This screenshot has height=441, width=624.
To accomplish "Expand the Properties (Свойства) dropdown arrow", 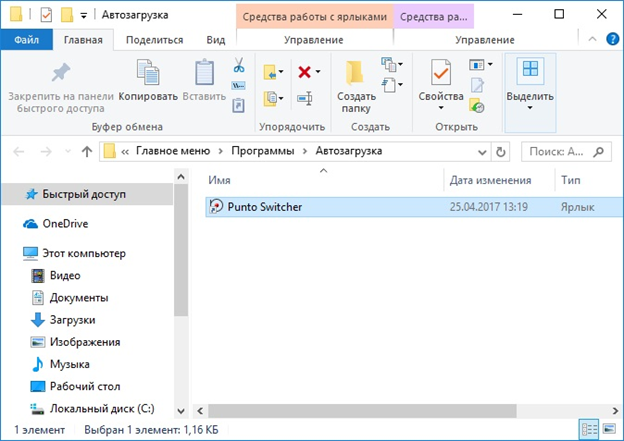I will [x=441, y=108].
